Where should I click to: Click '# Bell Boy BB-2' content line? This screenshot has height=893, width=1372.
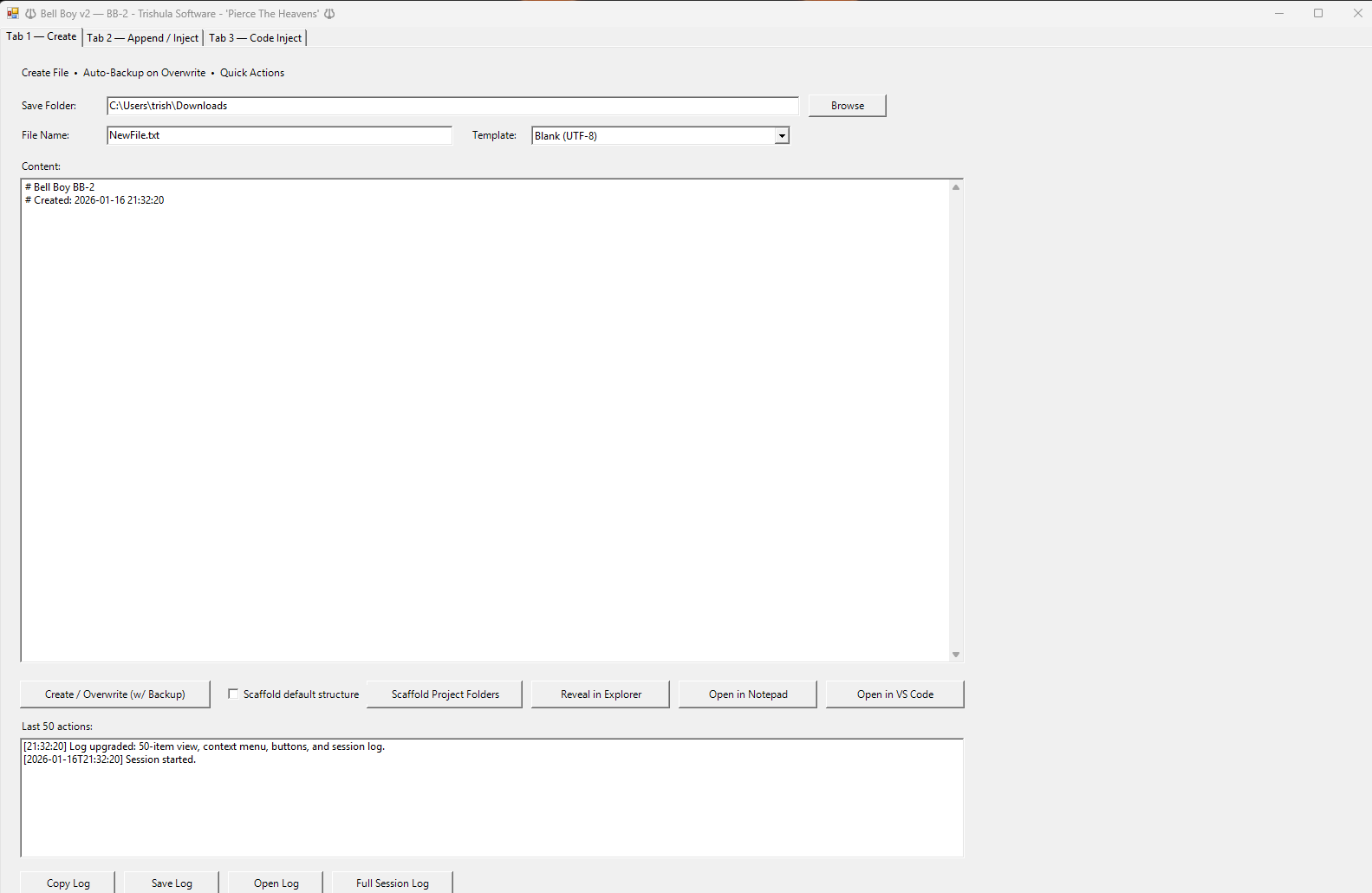point(60,187)
